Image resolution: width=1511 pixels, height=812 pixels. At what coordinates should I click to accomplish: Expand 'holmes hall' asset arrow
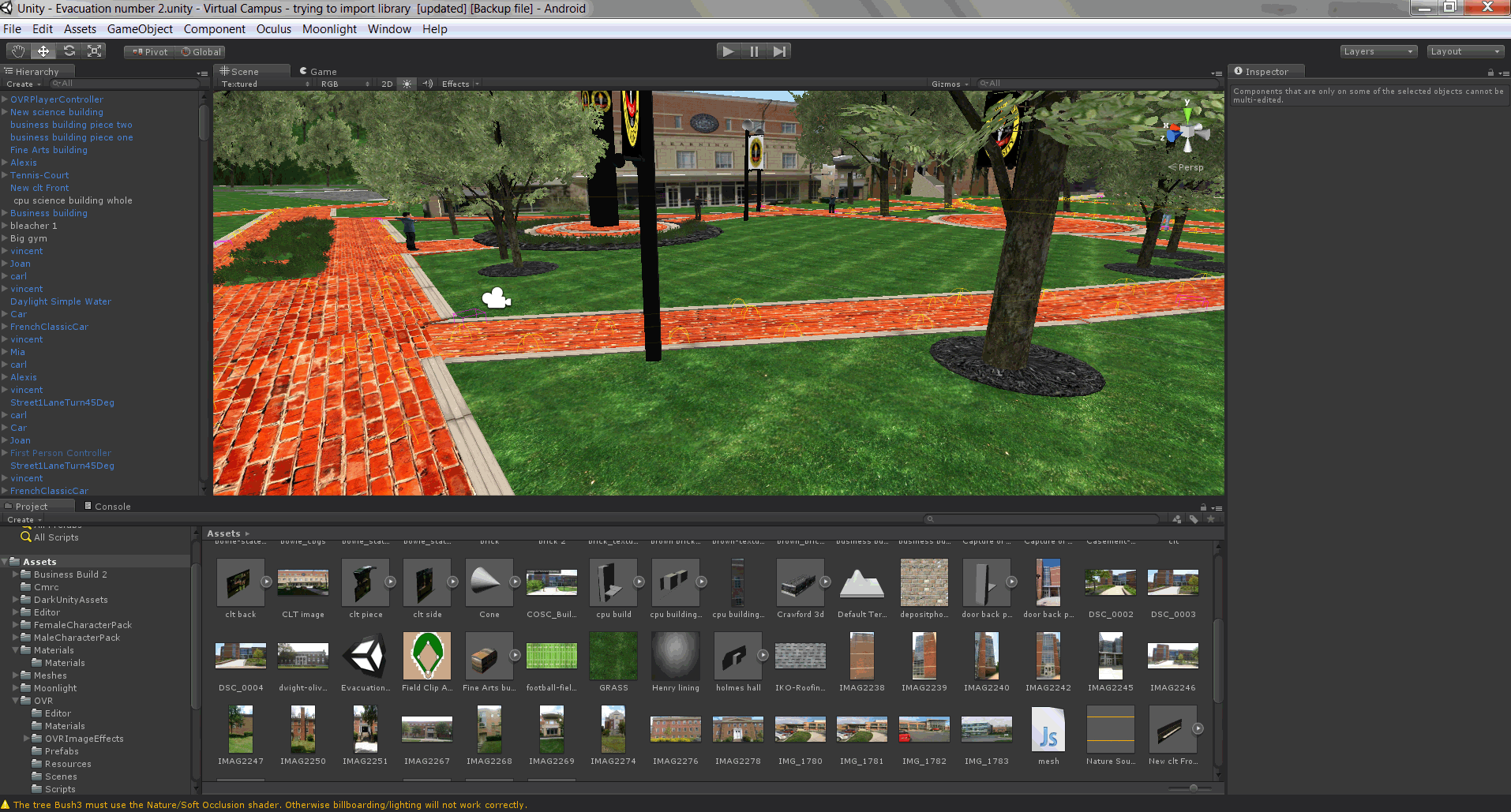763,655
